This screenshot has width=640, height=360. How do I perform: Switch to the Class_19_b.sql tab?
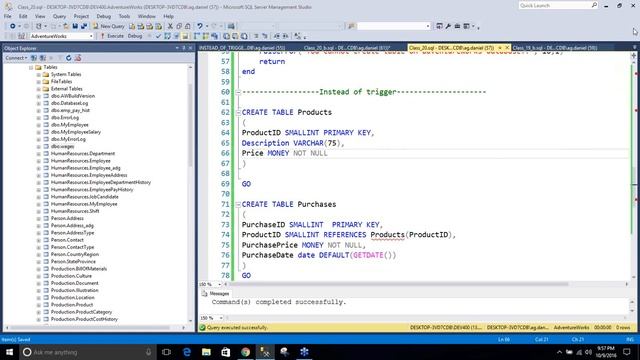pyautogui.click(x=554, y=48)
